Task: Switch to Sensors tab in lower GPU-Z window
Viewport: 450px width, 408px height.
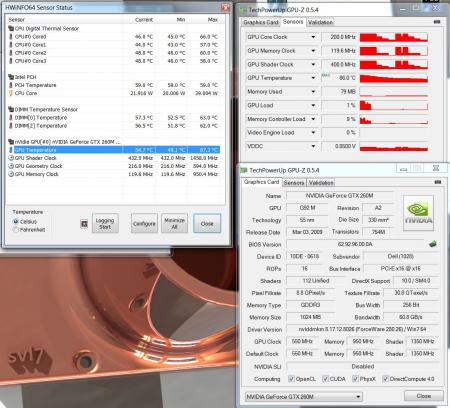Action: point(294,183)
